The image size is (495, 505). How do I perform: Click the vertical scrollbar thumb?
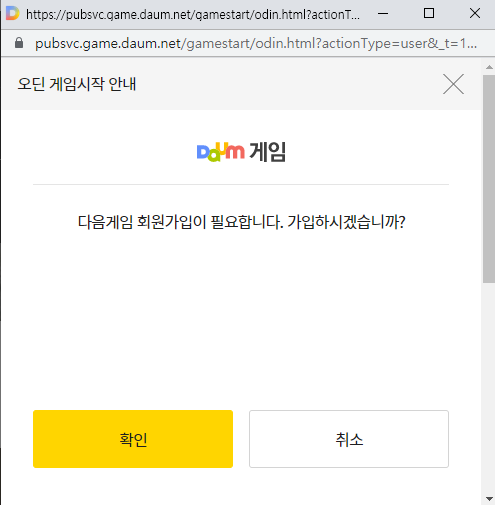tap(489, 179)
